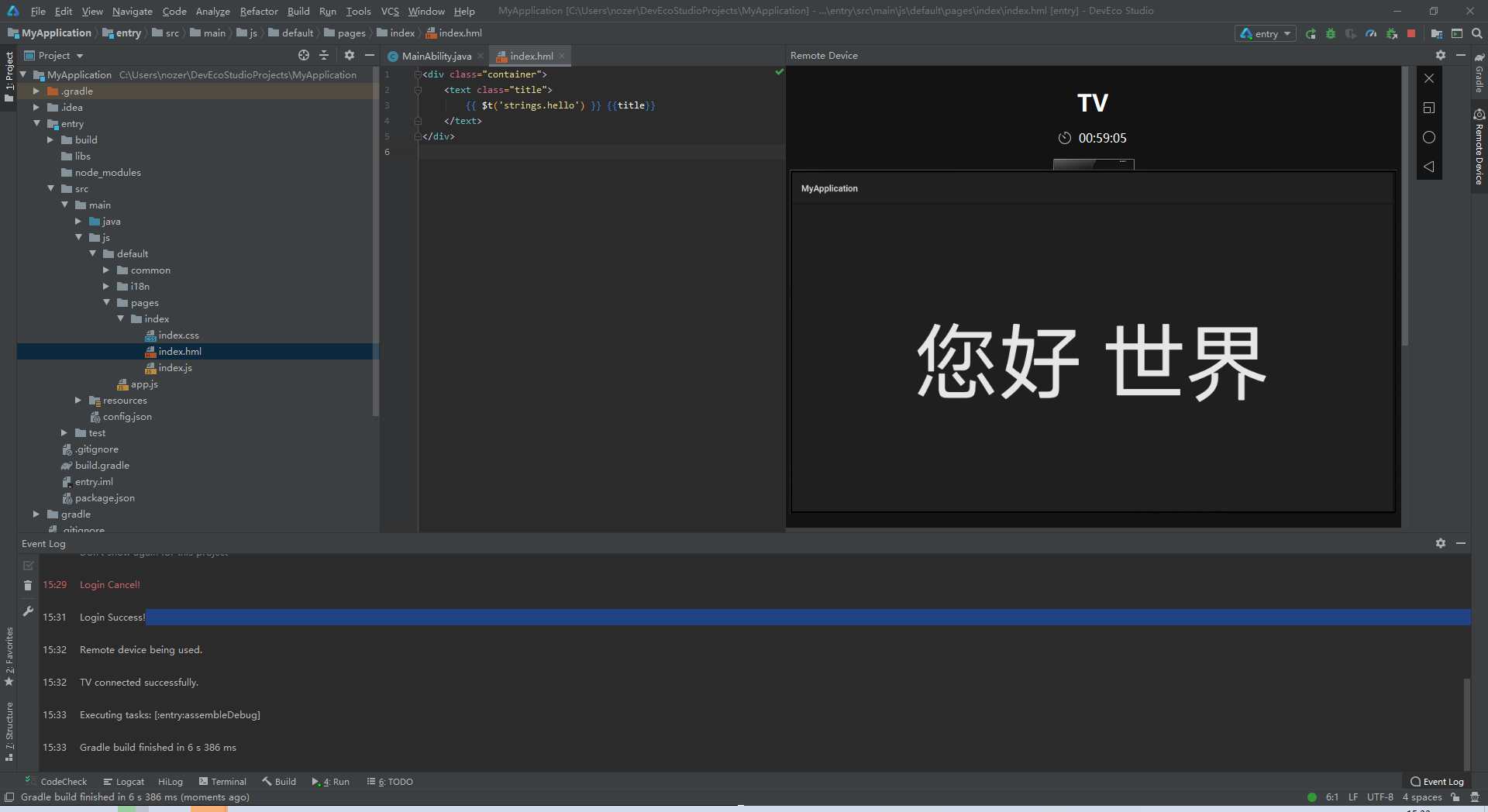Expand the test folder
1488x812 pixels.
click(64, 432)
